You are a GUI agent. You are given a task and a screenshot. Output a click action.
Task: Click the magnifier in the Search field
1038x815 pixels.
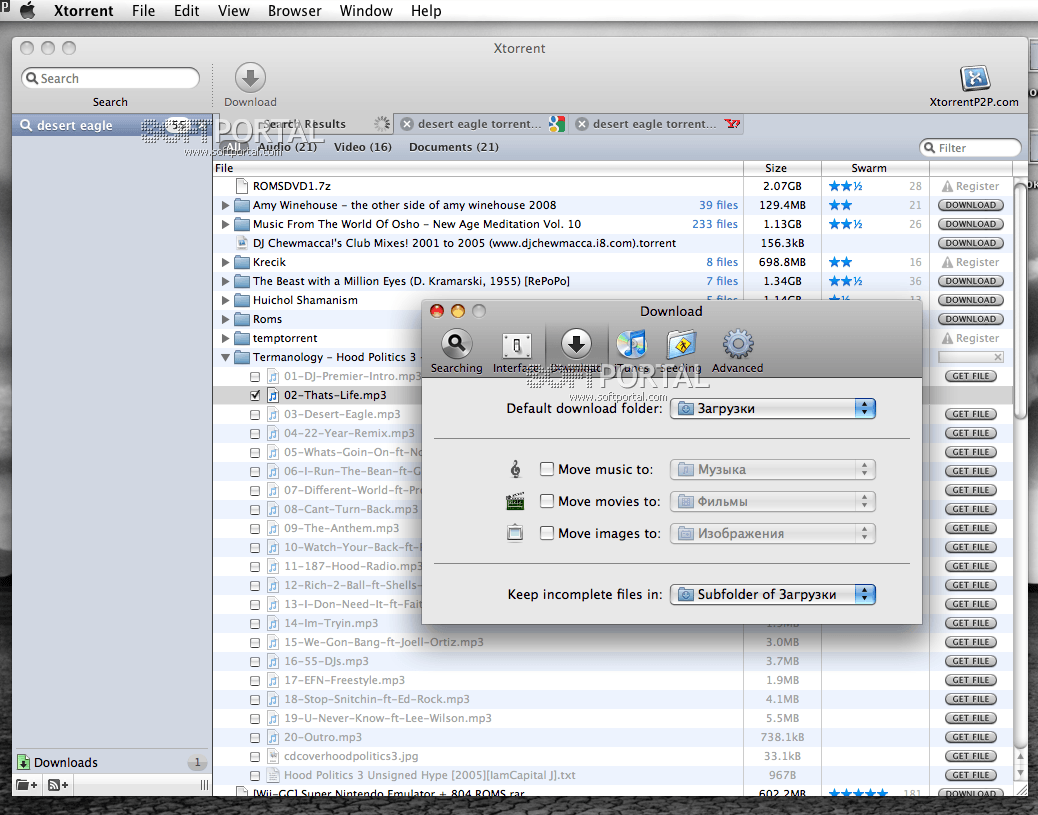(32, 78)
